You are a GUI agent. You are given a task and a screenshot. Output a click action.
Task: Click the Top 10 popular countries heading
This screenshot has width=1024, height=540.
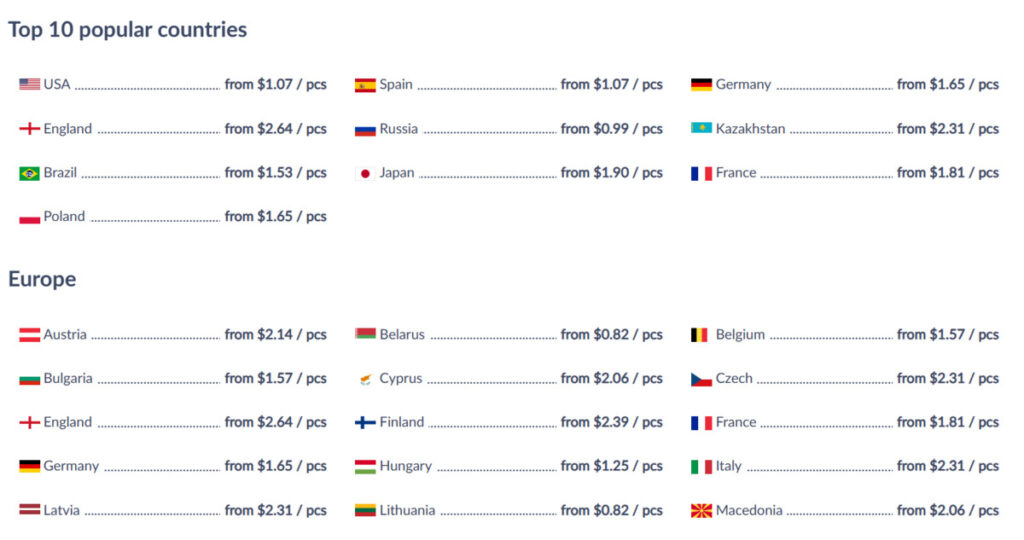(x=127, y=29)
